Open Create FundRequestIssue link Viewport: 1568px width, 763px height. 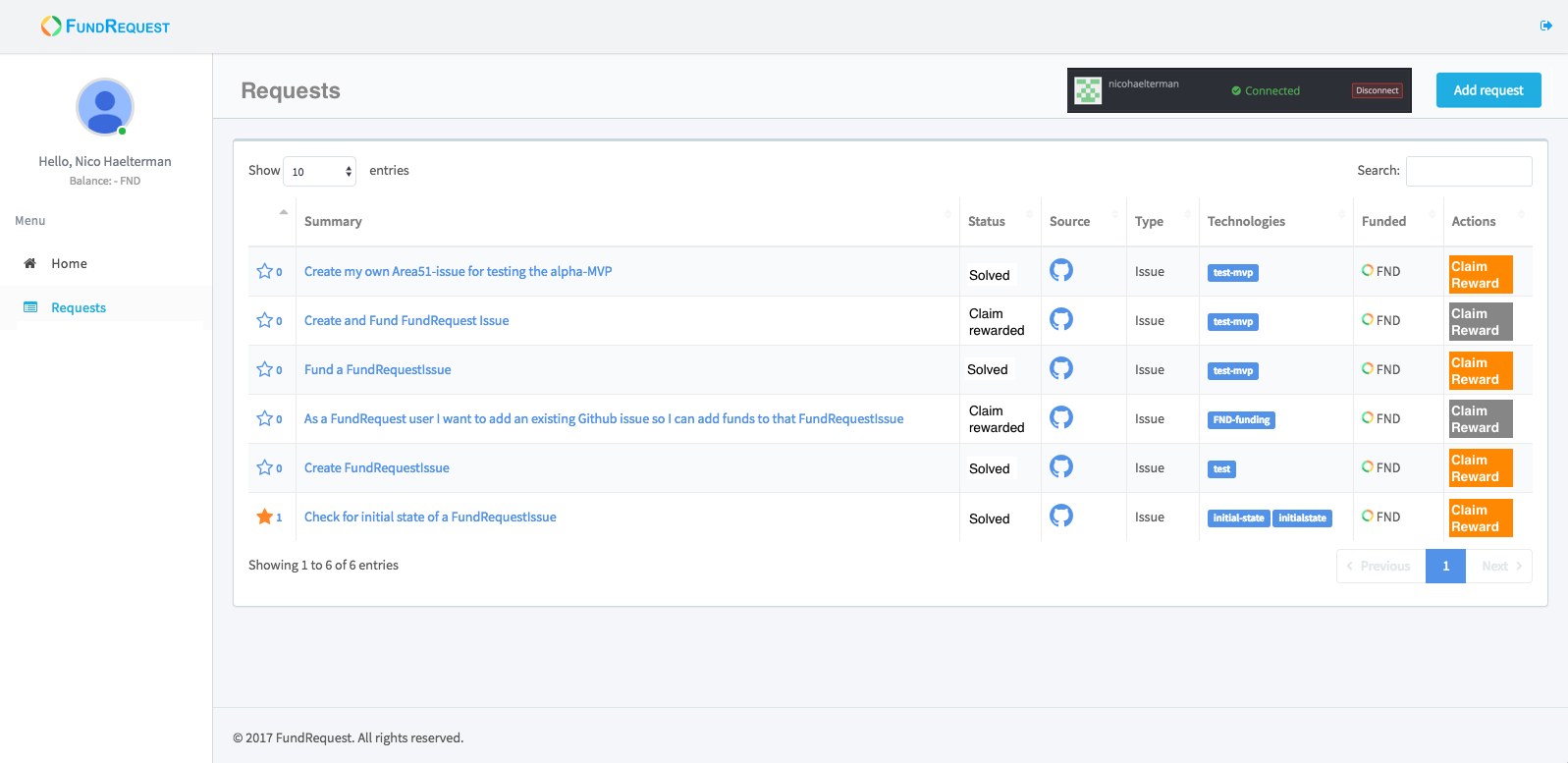click(x=377, y=467)
